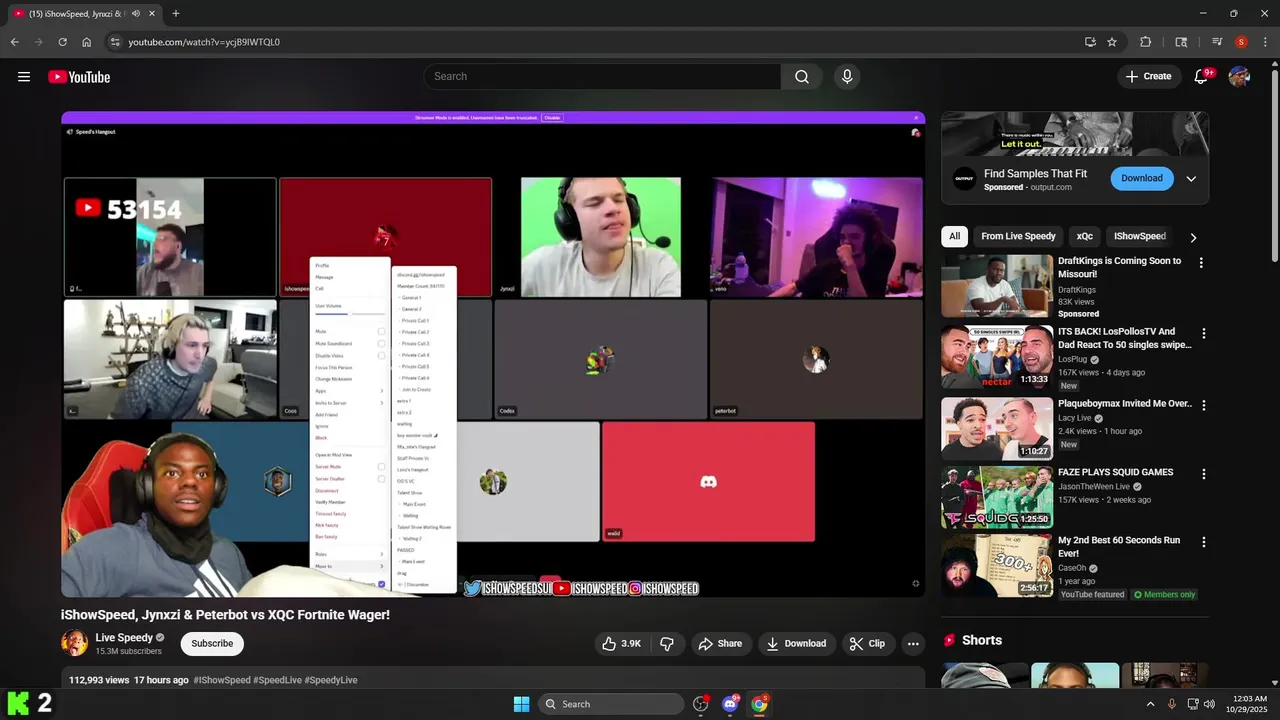The width and height of the screenshot is (1280, 720).
Task: Open a new browser tab
Action: pos(176,14)
